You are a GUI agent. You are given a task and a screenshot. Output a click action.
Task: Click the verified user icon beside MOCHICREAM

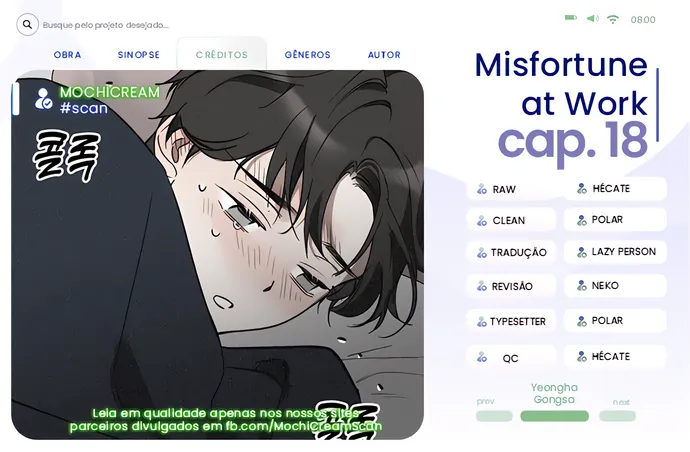(43, 99)
